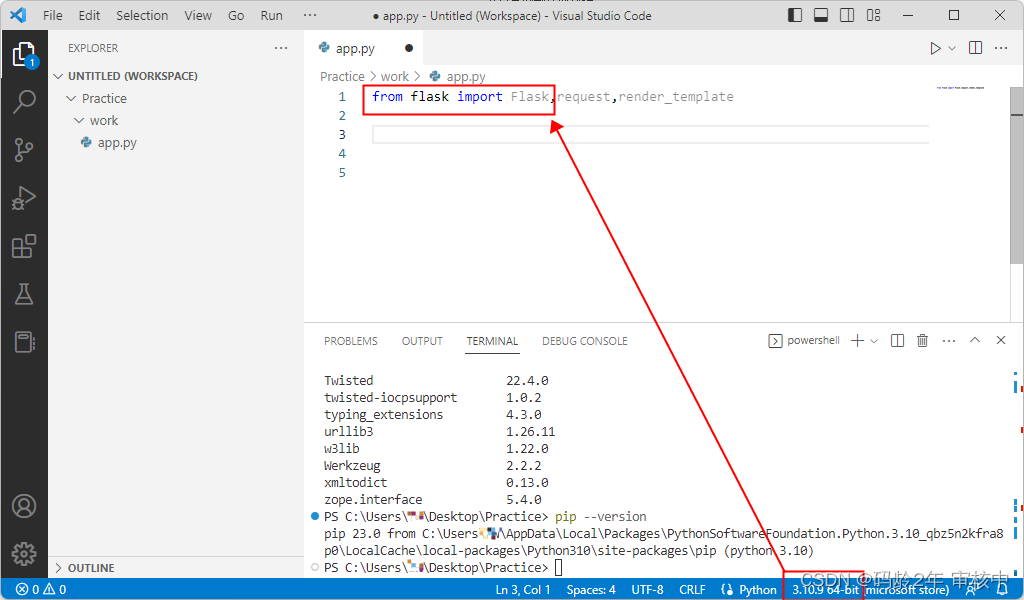Create a new terminal with plus icon
This screenshot has width=1024, height=600.
(x=857, y=340)
